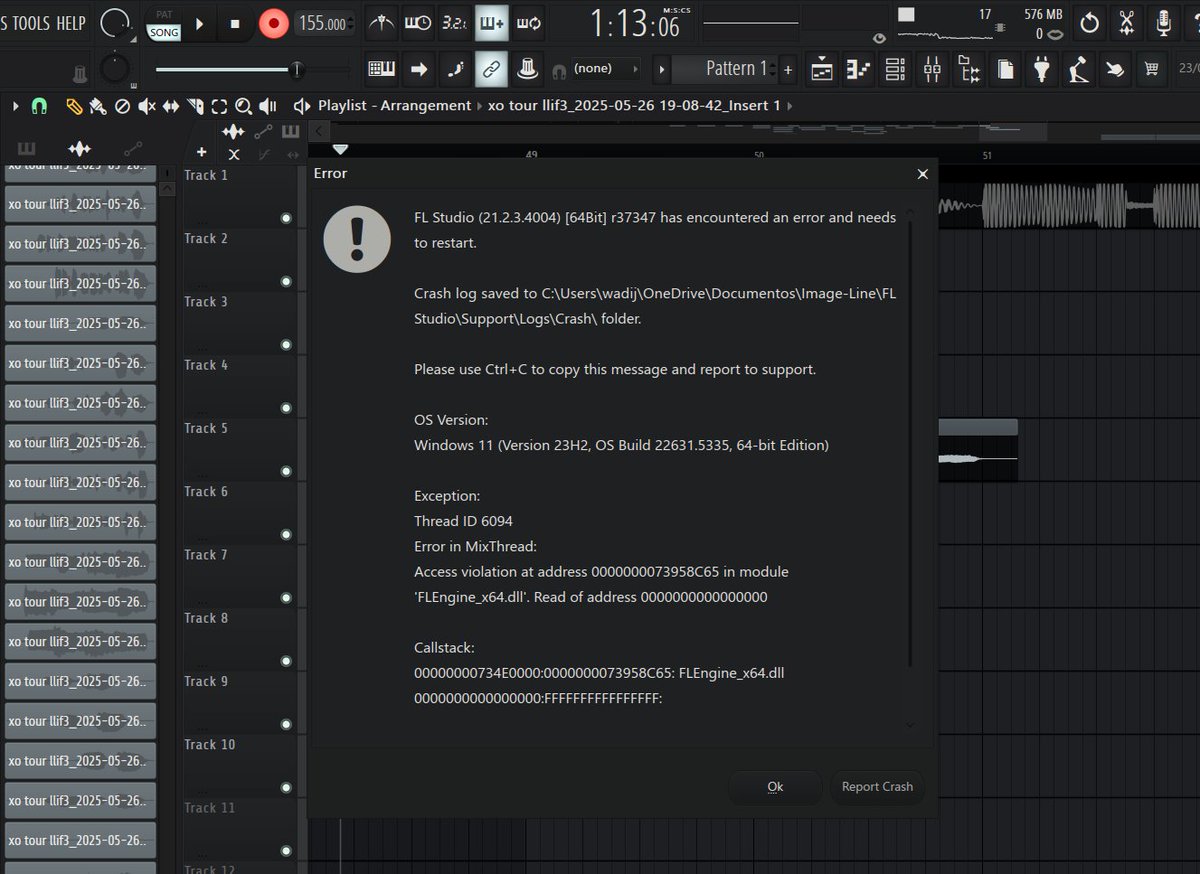Image resolution: width=1200 pixels, height=874 pixels.
Task: Mute Track 6 with its green dot
Action: 286,535
